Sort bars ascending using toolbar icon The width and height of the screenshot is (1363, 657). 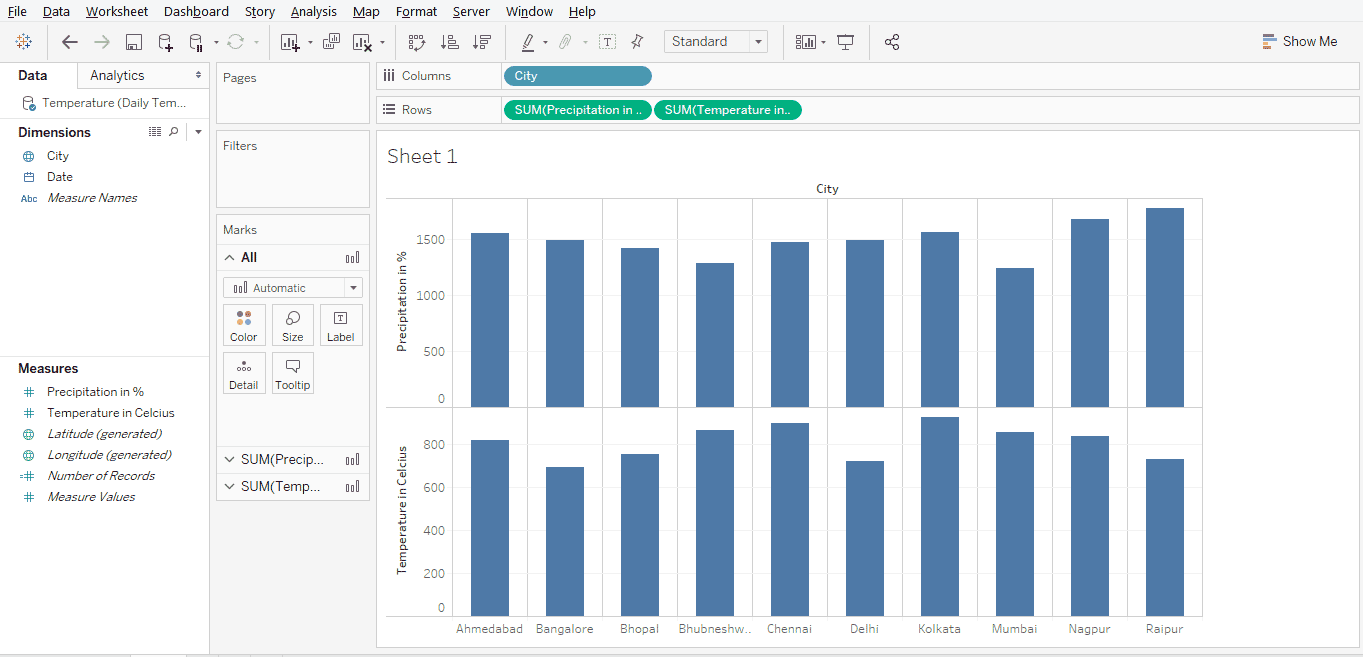click(450, 42)
